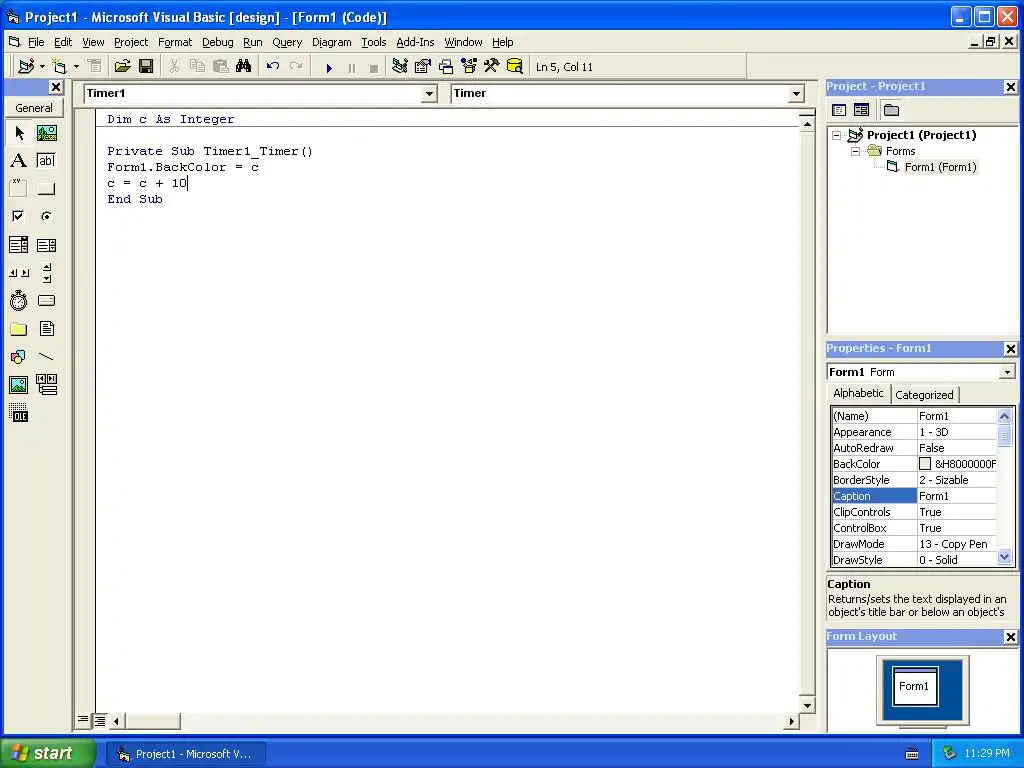Select the CheckBox control tool
The image size is (1024, 768).
[19, 216]
